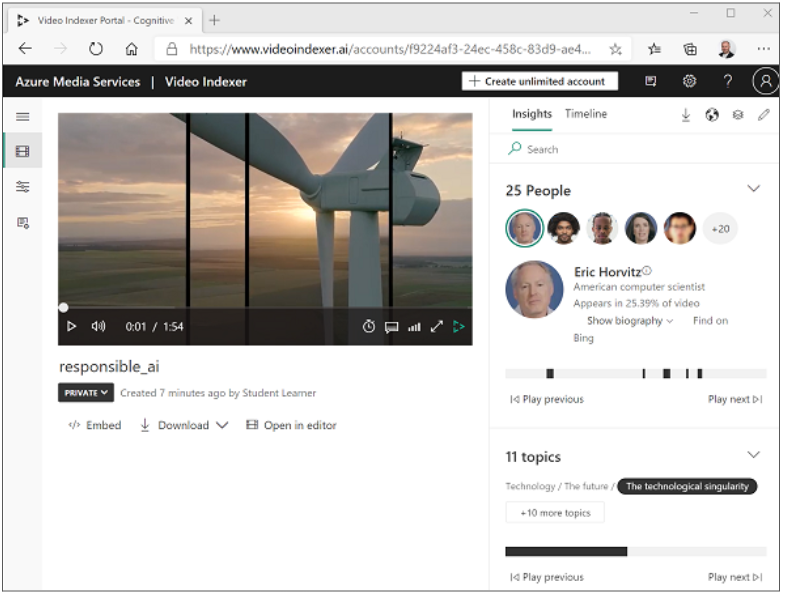Open the browser profile picture
The height and width of the screenshot is (598, 785).
(x=728, y=49)
